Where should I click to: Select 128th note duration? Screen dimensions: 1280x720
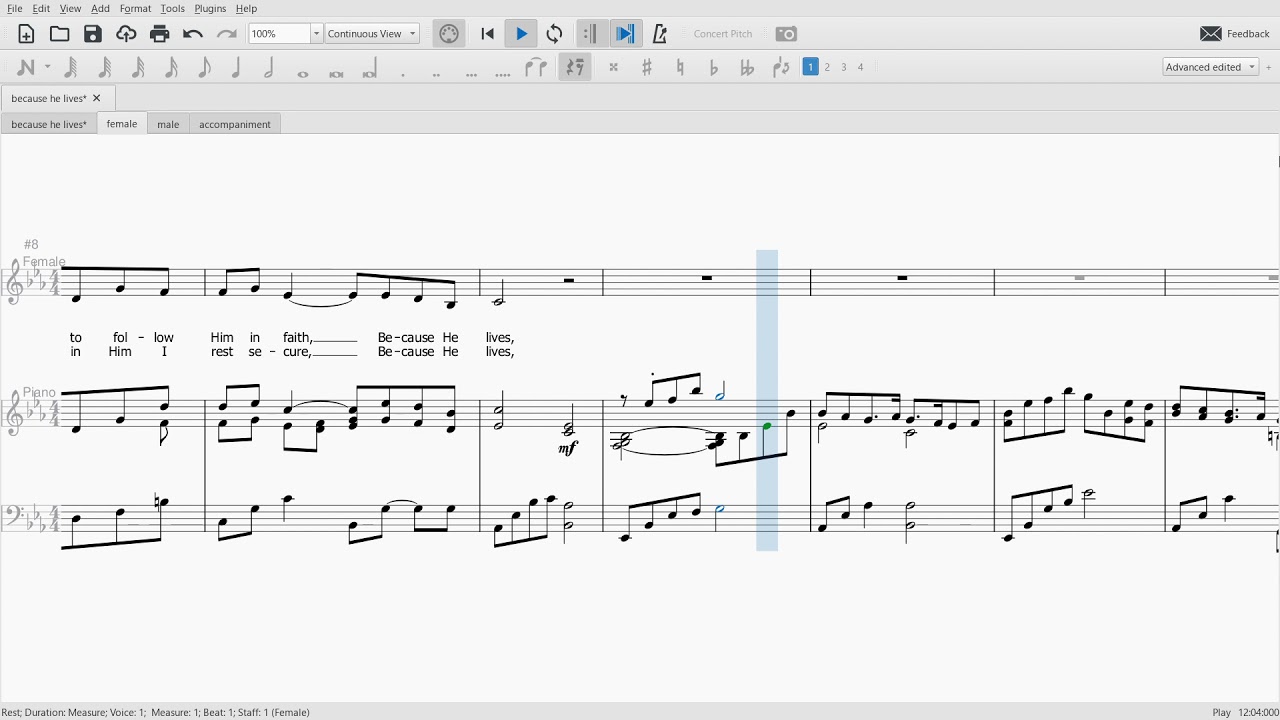click(x=72, y=67)
